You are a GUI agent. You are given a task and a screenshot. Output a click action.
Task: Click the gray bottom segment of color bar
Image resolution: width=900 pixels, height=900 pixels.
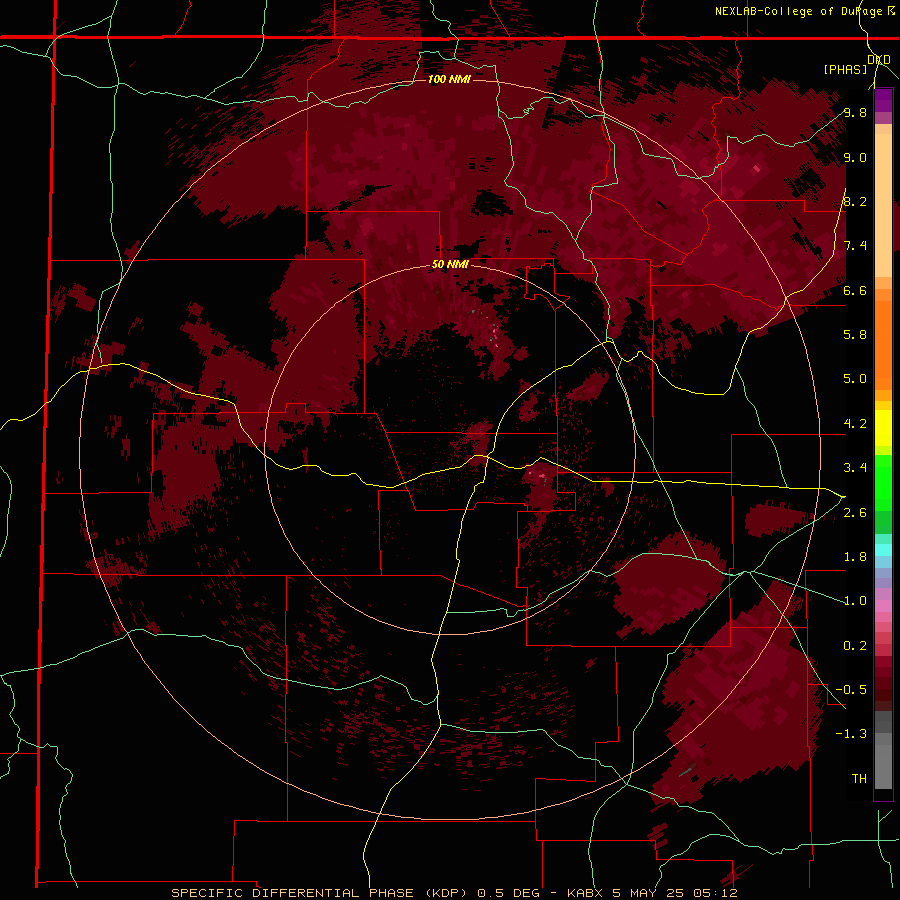(883, 763)
